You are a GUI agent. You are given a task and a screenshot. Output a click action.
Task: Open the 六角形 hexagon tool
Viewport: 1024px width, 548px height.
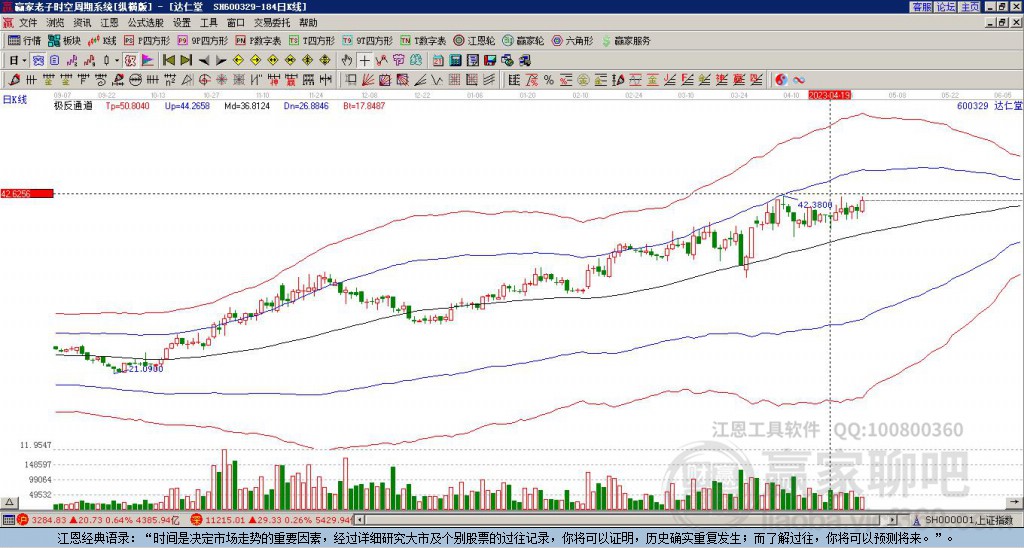pos(573,40)
